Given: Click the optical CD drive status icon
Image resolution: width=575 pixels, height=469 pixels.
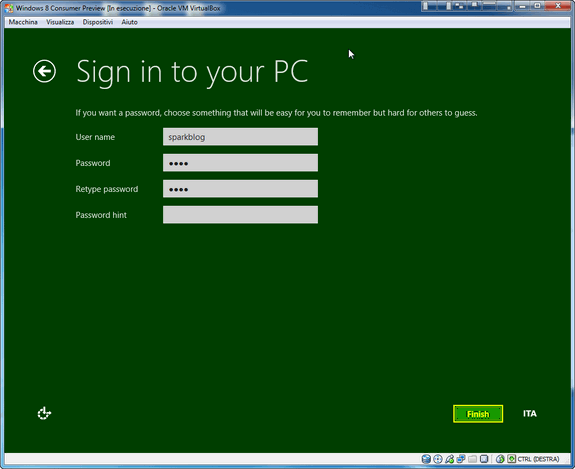Looking at the screenshot, I should tap(438, 459).
